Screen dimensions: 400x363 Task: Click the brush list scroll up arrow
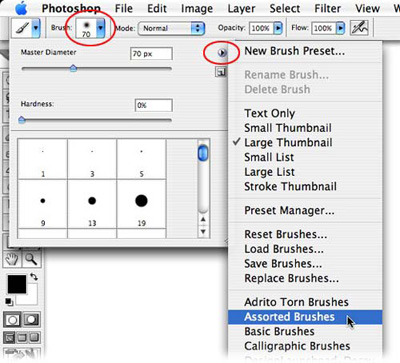click(x=203, y=220)
